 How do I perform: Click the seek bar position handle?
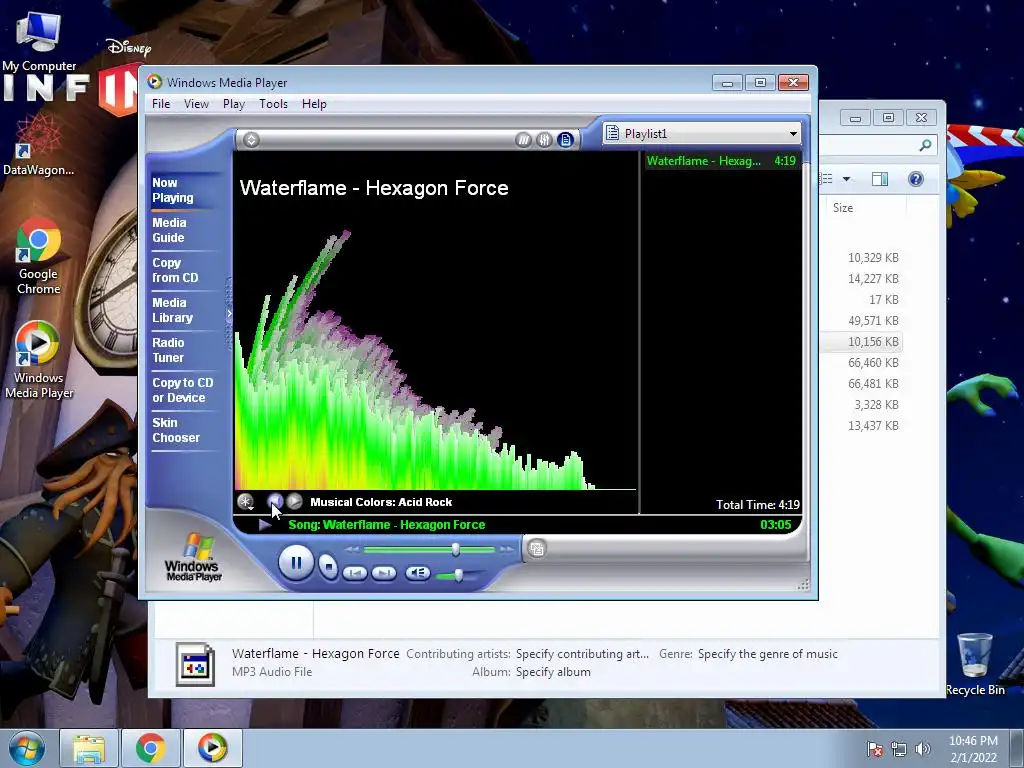pyautogui.click(x=456, y=550)
